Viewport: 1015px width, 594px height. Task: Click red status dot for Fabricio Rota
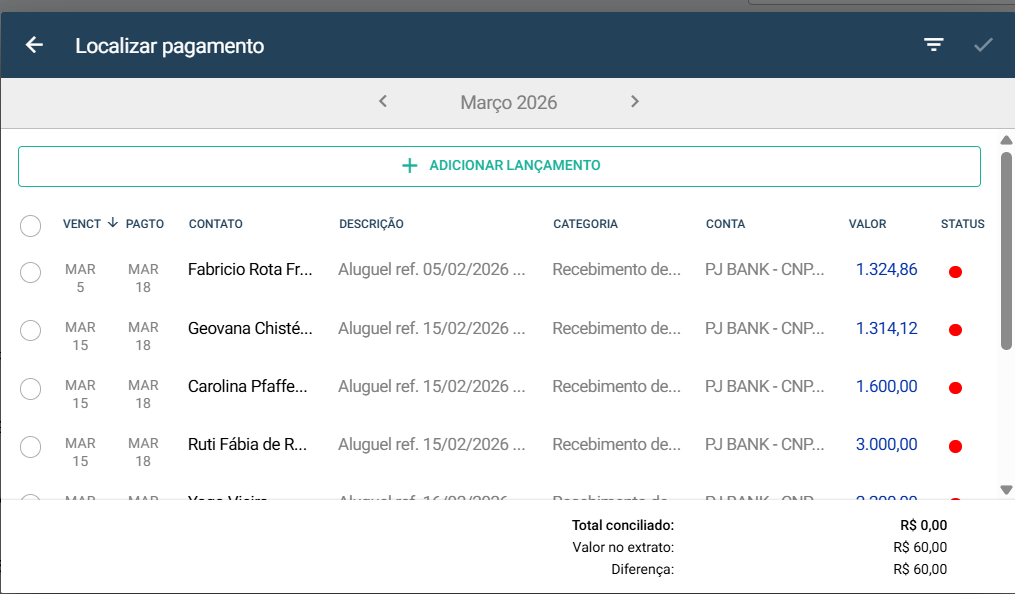955,272
